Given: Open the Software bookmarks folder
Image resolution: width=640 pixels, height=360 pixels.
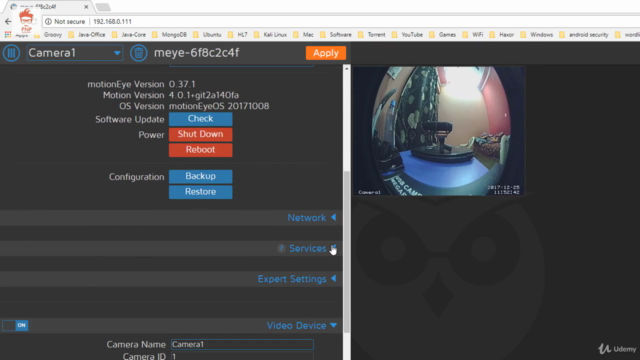Looking at the screenshot, I should pyautogui.click(x=336, y=35).
